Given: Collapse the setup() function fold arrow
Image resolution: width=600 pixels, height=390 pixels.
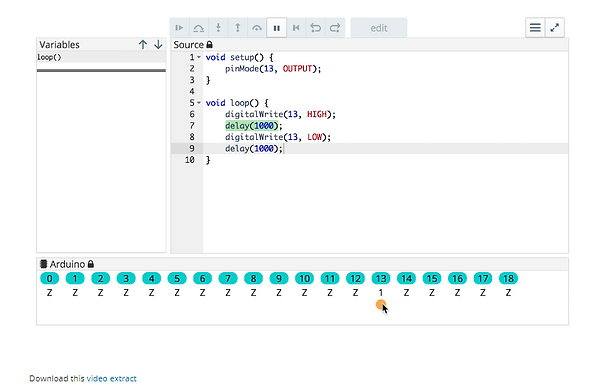Looking at the screenshot, I should point(199,57).
